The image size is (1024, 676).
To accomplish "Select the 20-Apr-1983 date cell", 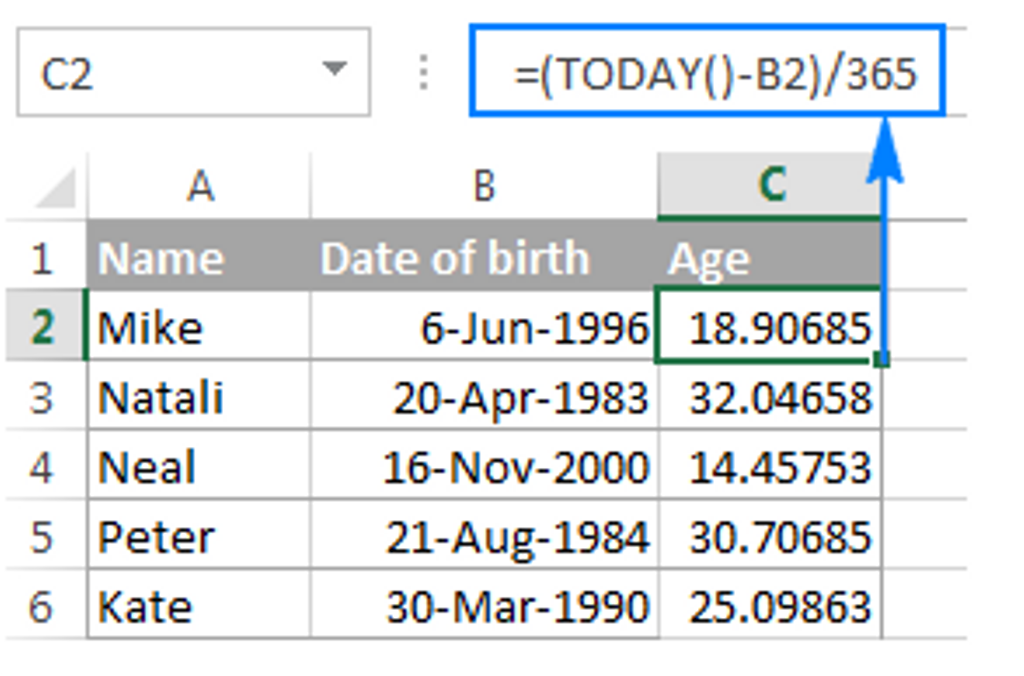I will (x=484, y=397).
